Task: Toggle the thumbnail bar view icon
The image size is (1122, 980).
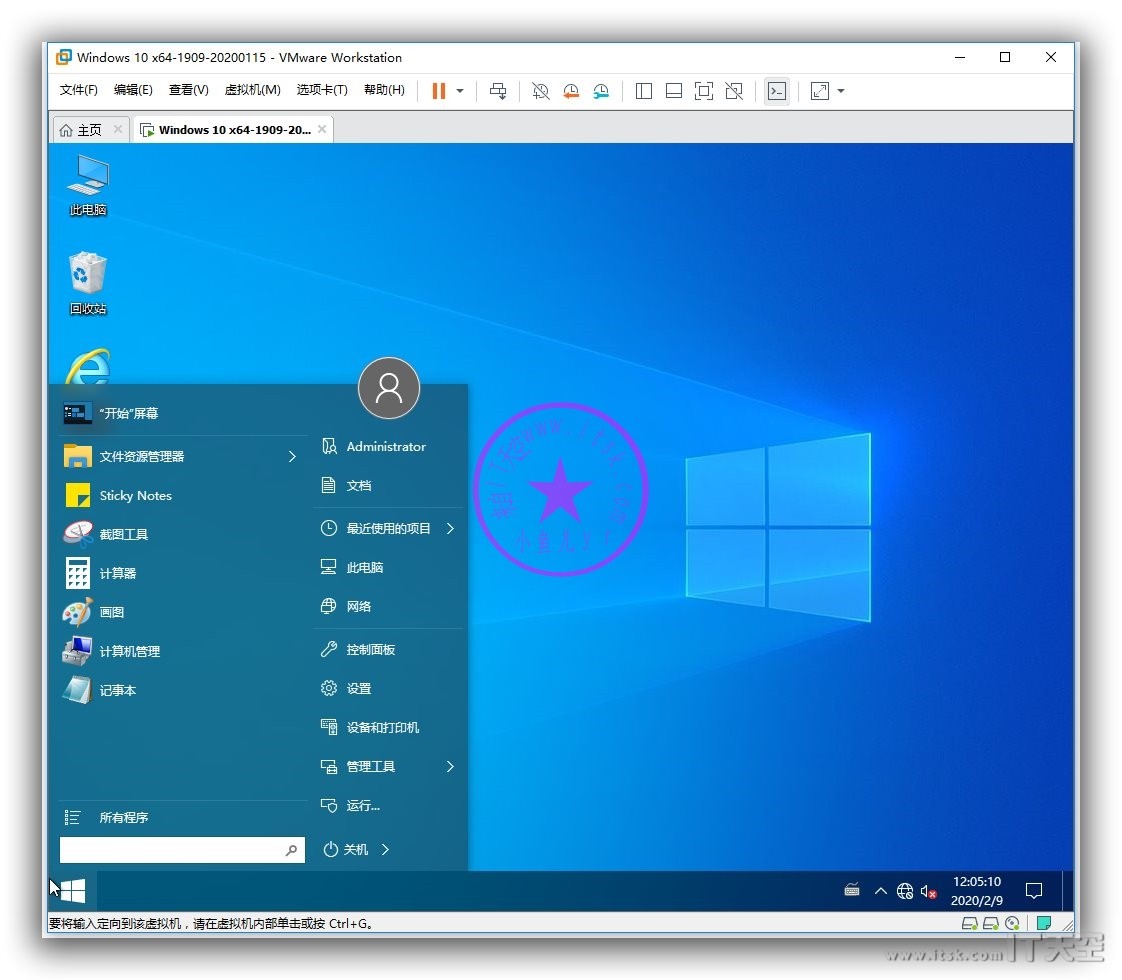Action: [x=673, y=91]
